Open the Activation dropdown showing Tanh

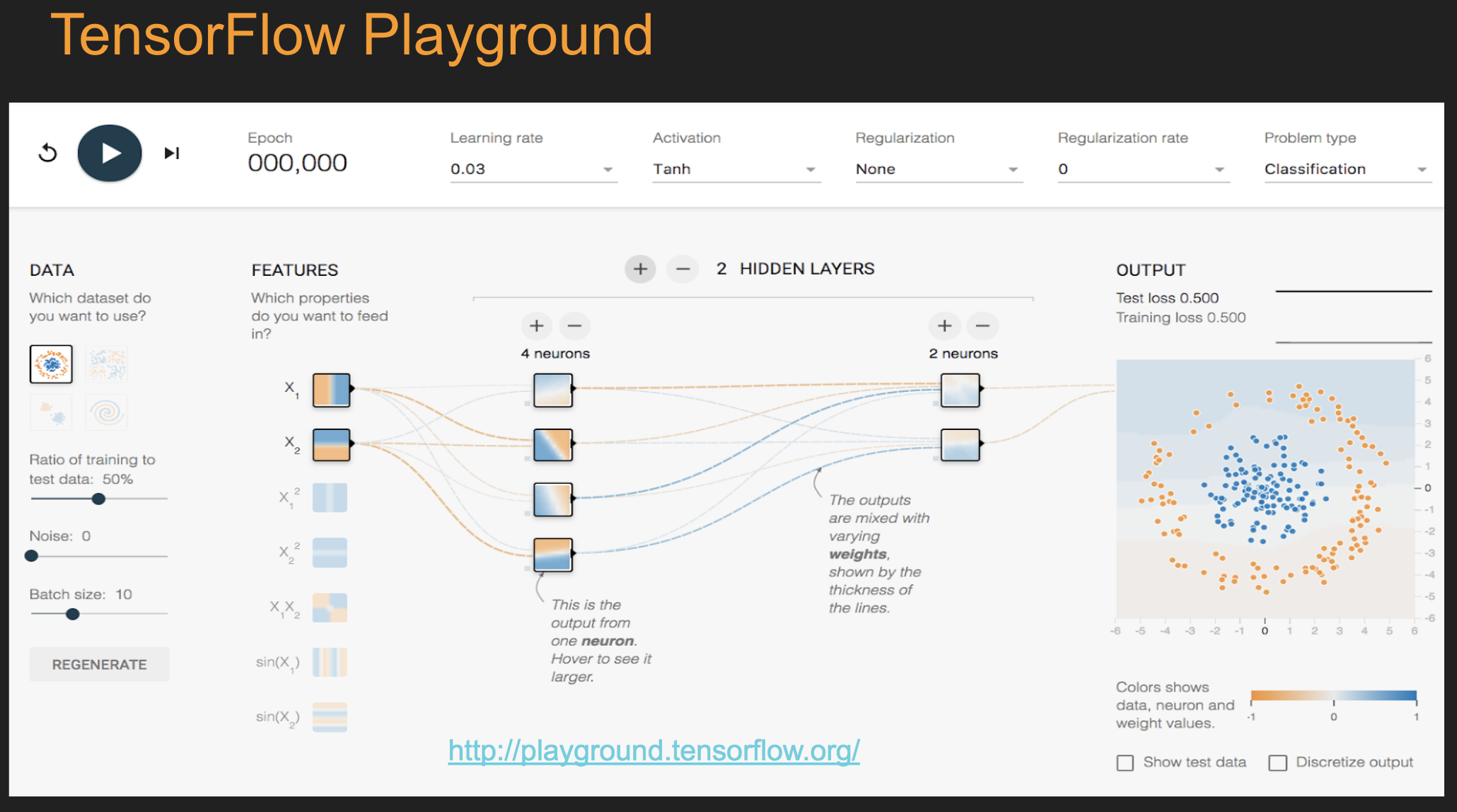click(736, 170)
